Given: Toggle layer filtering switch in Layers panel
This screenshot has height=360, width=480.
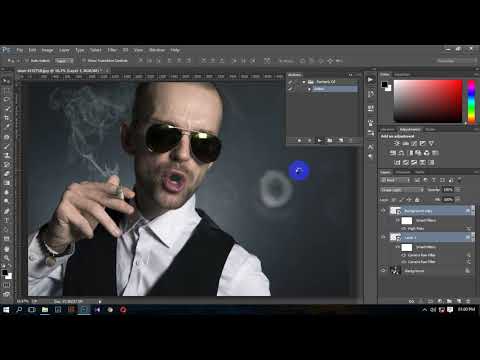Looking at the screenshot, I should click(x=460, y=180).
